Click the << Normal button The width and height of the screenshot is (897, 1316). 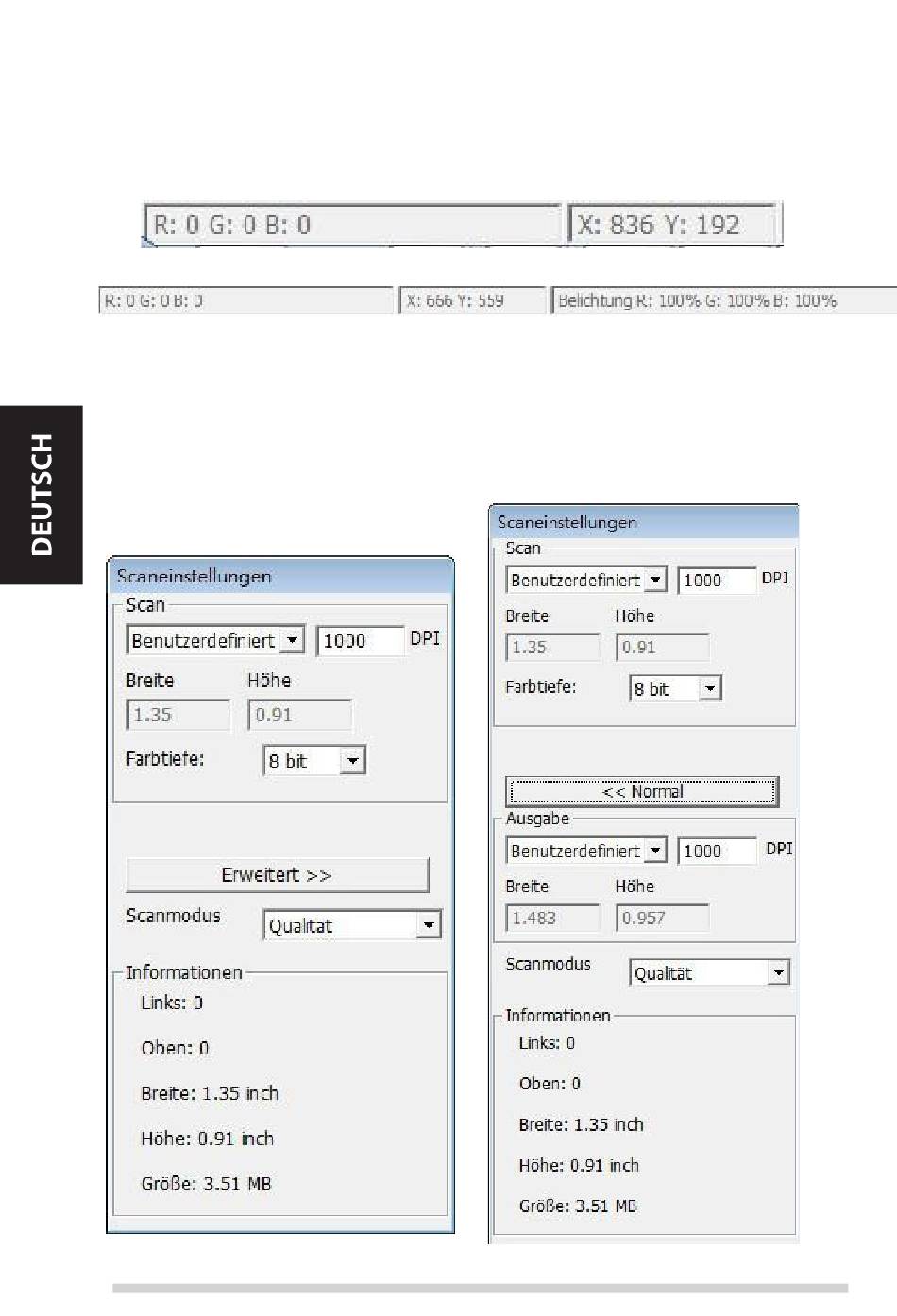(642, 791)
